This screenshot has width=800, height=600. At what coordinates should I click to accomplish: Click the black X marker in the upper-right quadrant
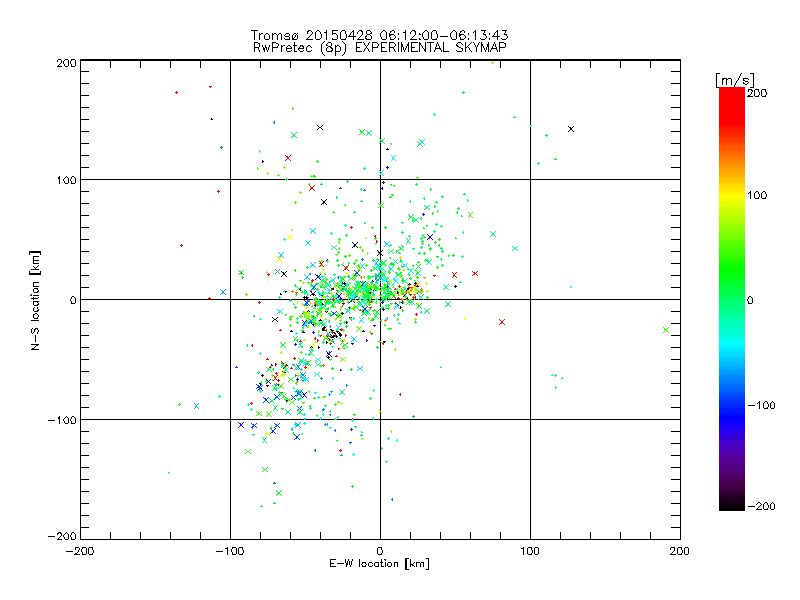coord(571,129)
